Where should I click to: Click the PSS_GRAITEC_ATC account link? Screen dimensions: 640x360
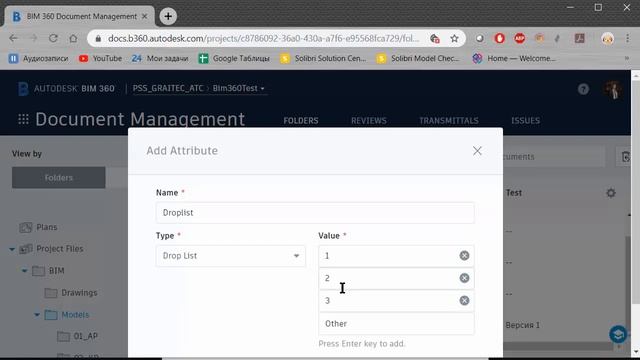coord(168,89)
